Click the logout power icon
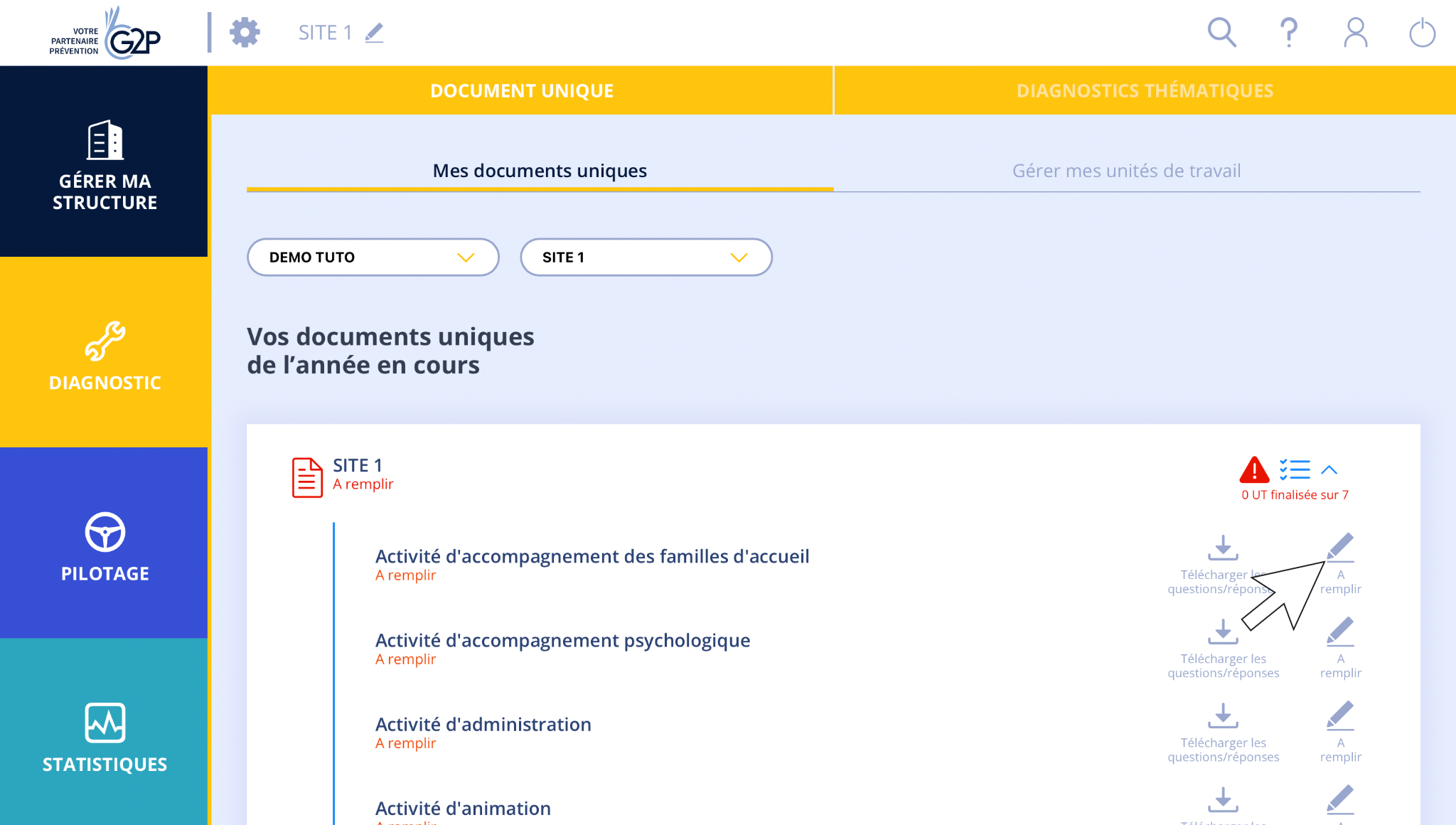 point(1422,32)
